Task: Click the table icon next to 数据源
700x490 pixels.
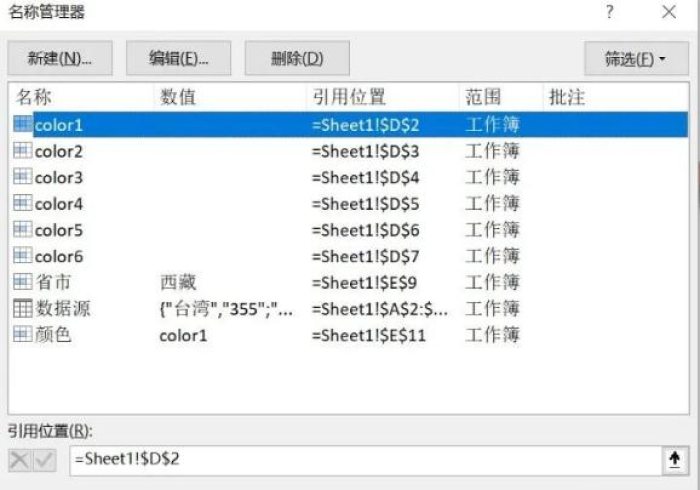Action: tap(22, 308)
